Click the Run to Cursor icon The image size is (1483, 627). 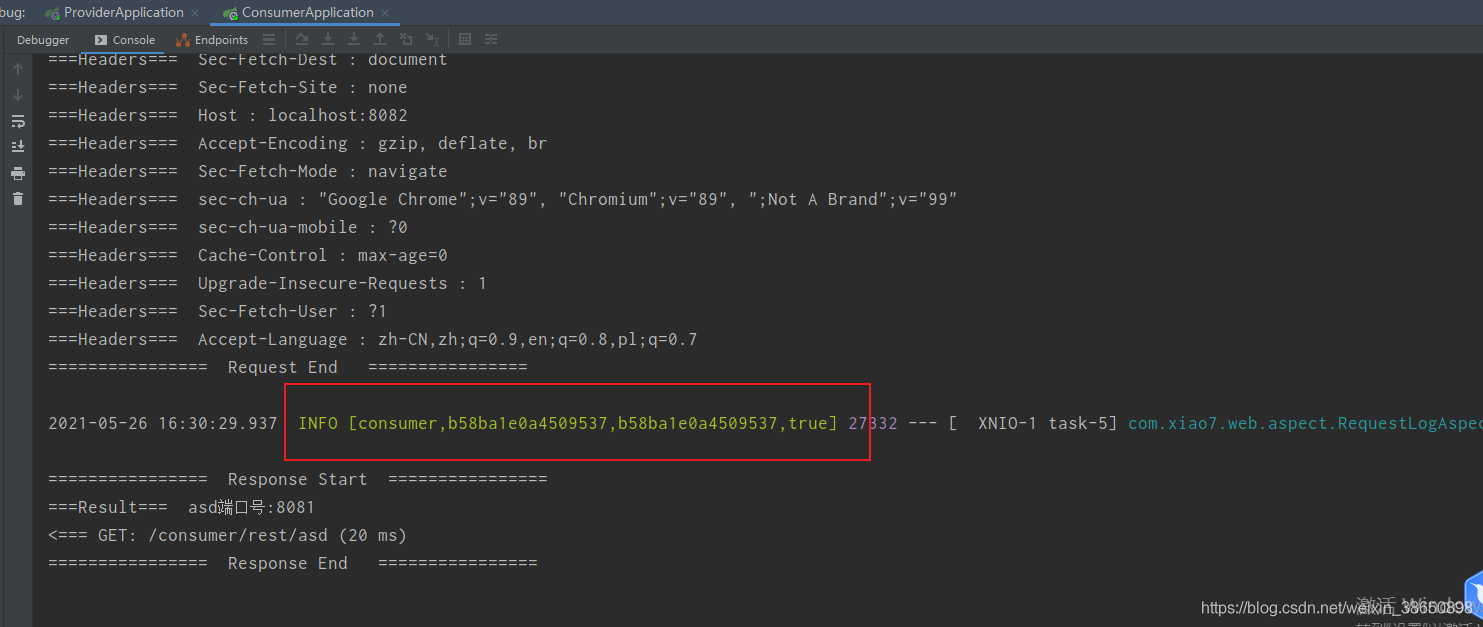(x=432, y=40)
